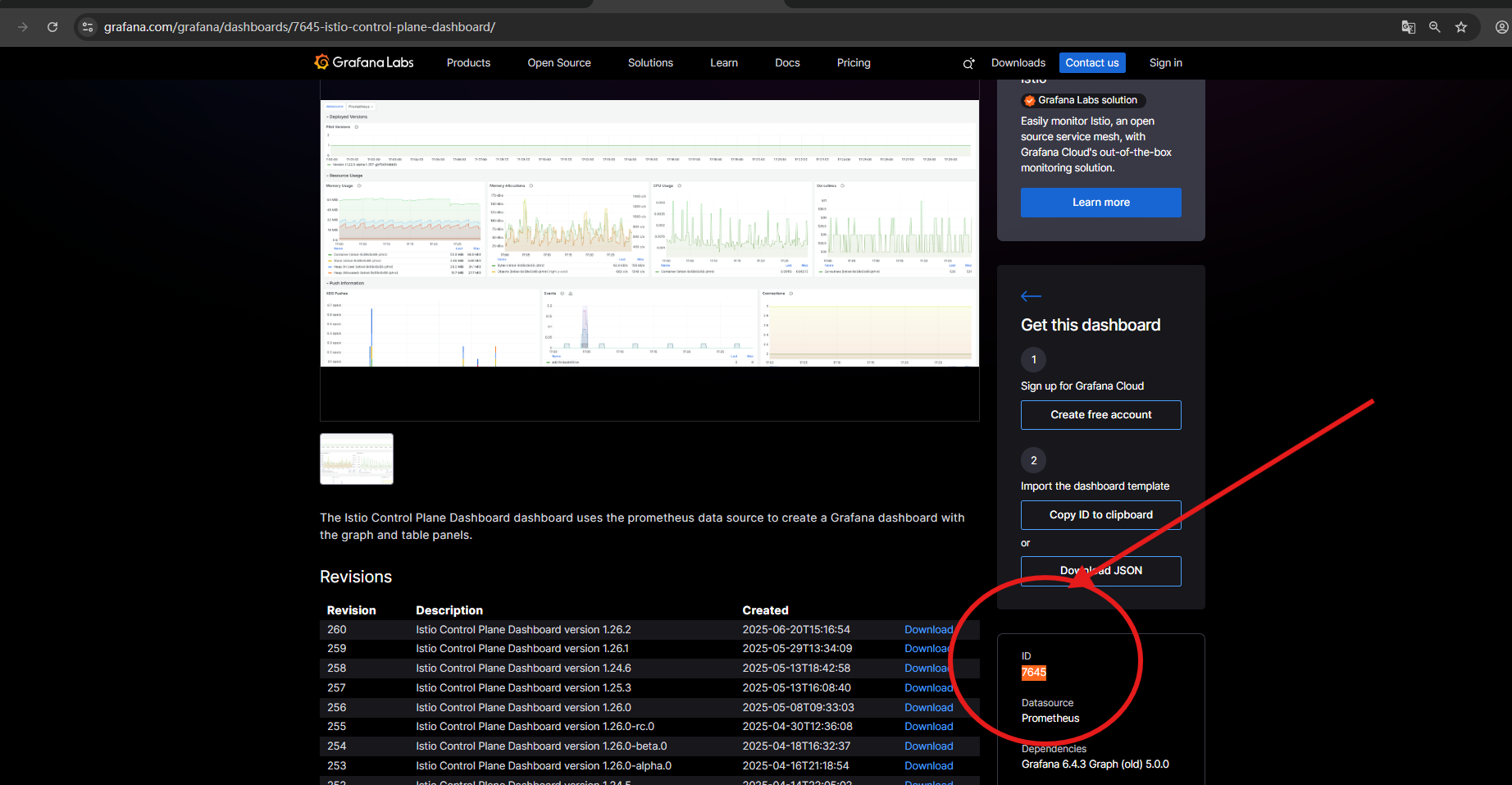
Task: Click the Contact us button
Action: click(x=1092, y=63)
